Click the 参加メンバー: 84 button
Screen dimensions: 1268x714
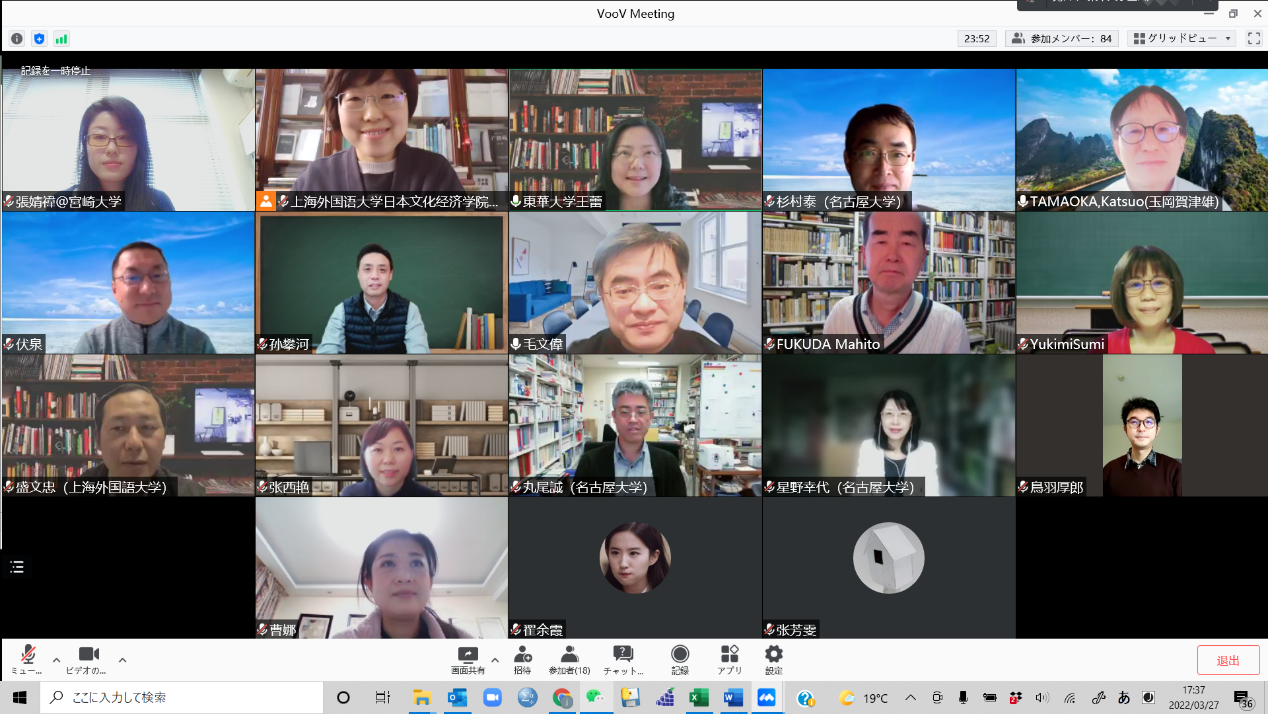click(1061, 39)
